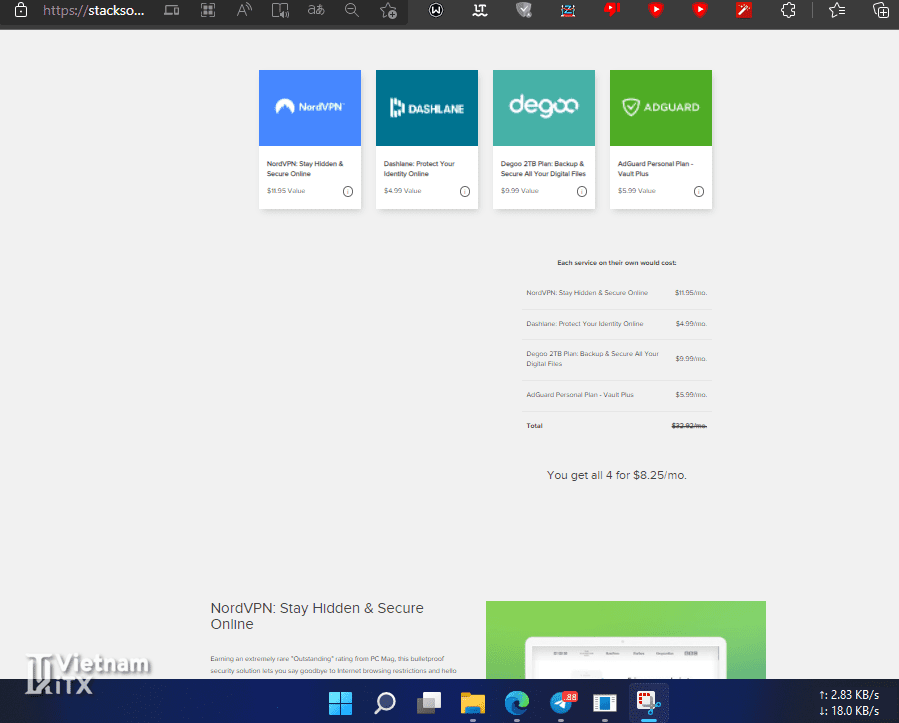Select the Dashlane logo thumbnail
899x723 pixels.
427,108
